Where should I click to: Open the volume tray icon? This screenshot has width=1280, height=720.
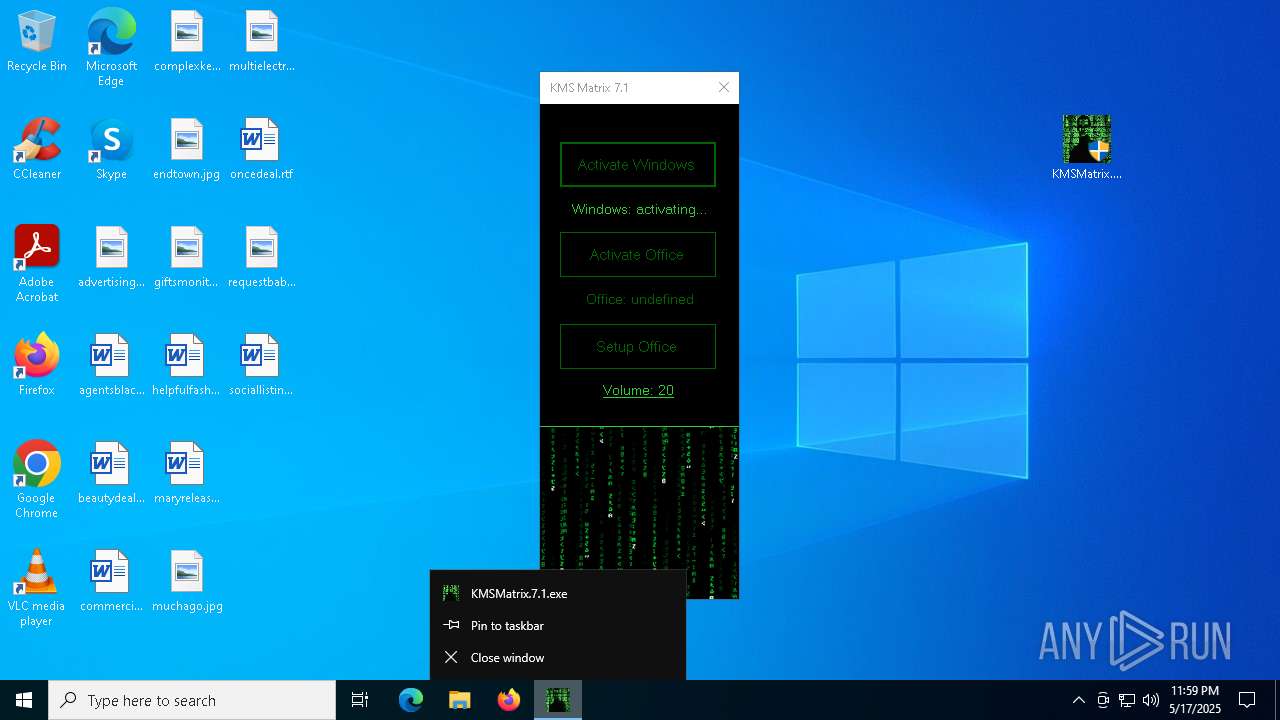click(1151, 700)
